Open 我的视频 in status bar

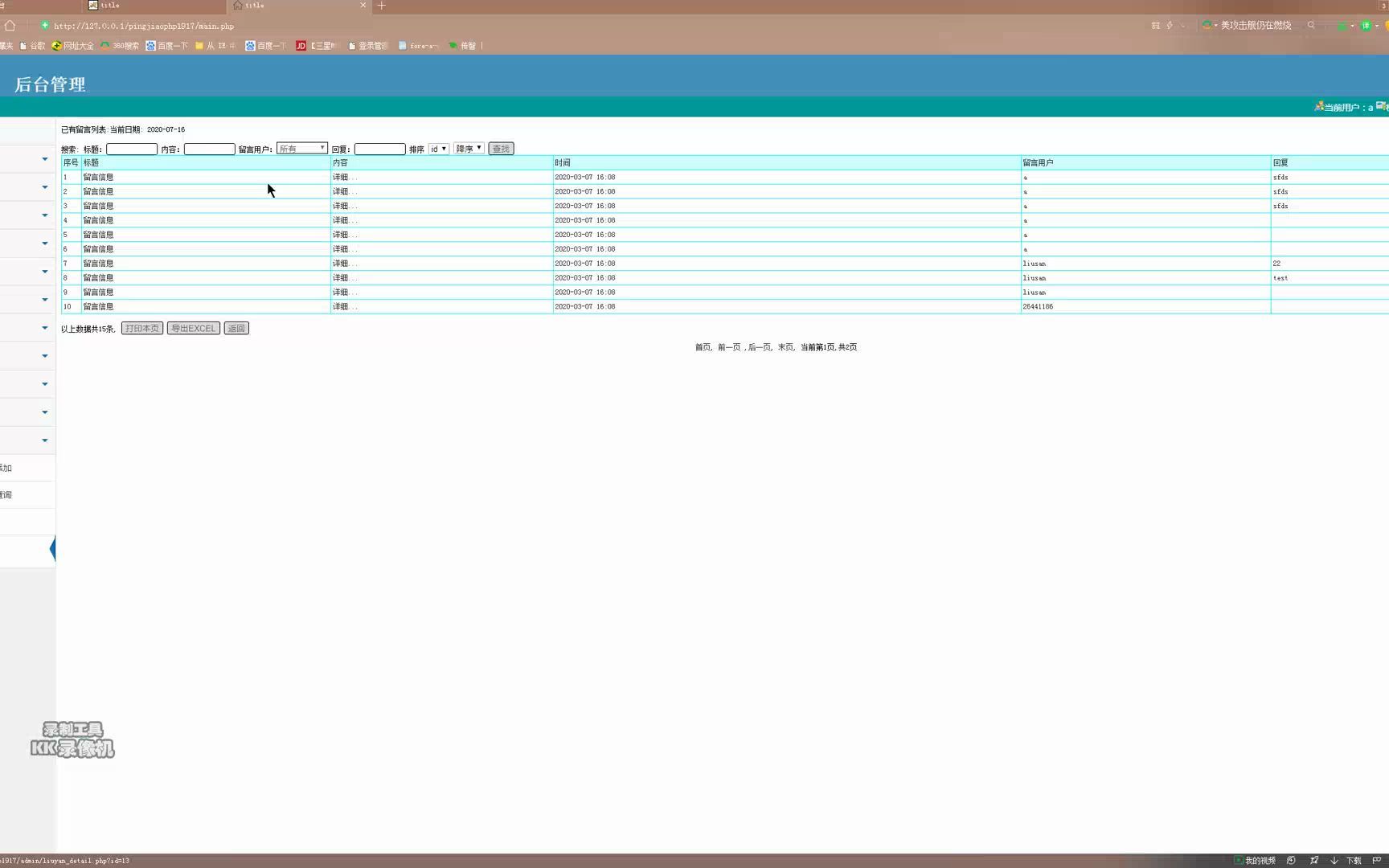click(x=1255, y=861)
